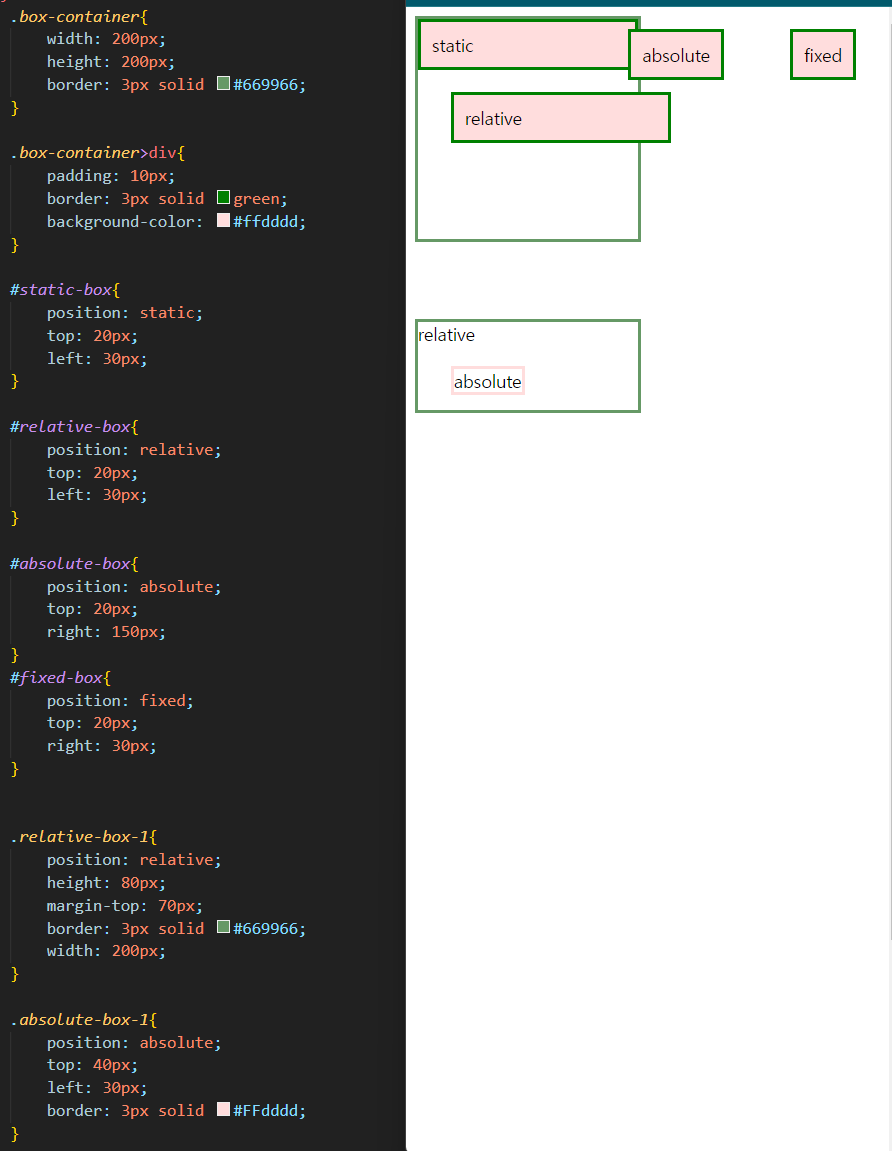The height and width of the screenshot is (1151, 892).
Task: Click 'position: relative;' in #relative-box rule
Action: point(134,450)
